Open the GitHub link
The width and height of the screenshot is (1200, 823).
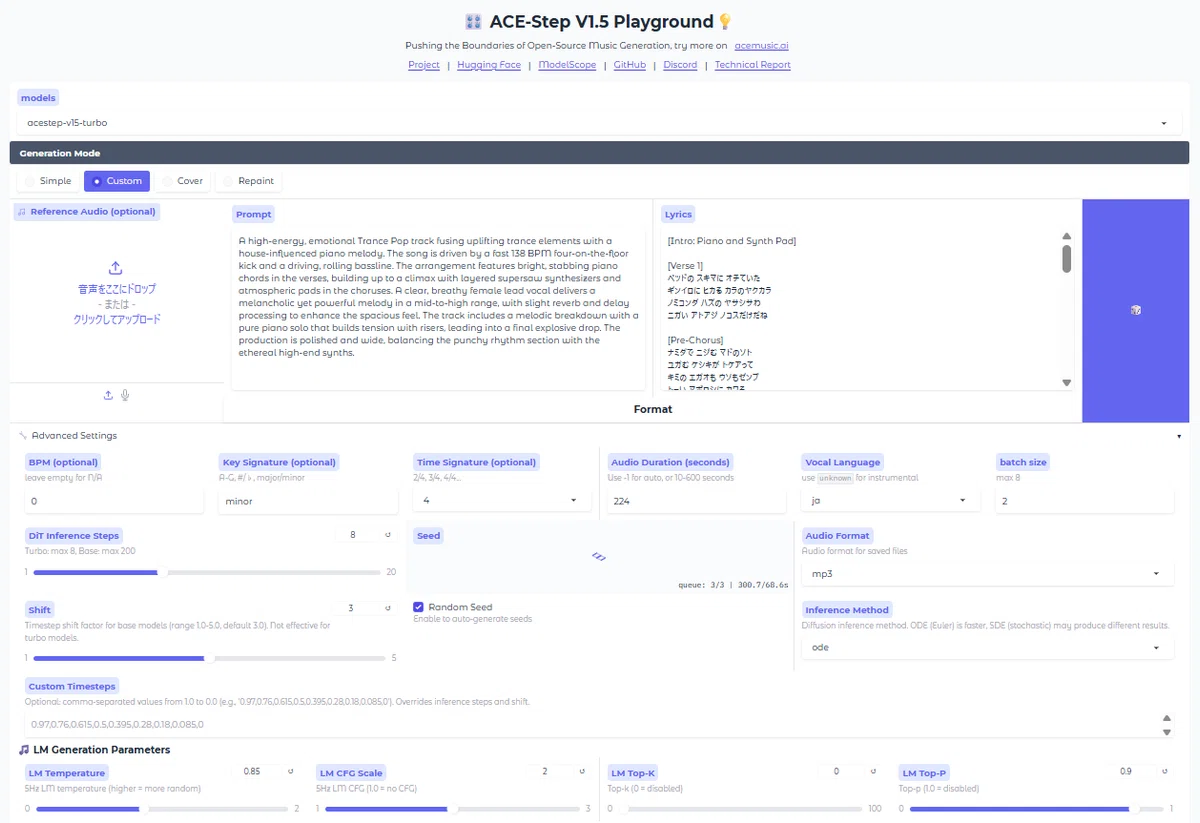630,65
